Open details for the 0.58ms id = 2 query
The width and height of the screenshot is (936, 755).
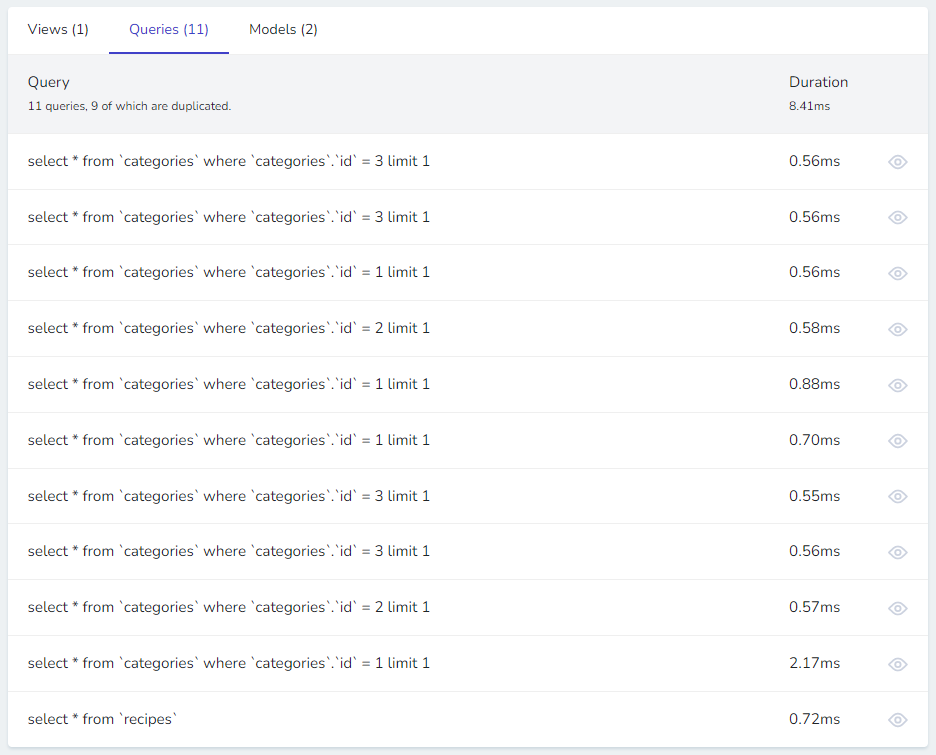click(x=897, y=329)
